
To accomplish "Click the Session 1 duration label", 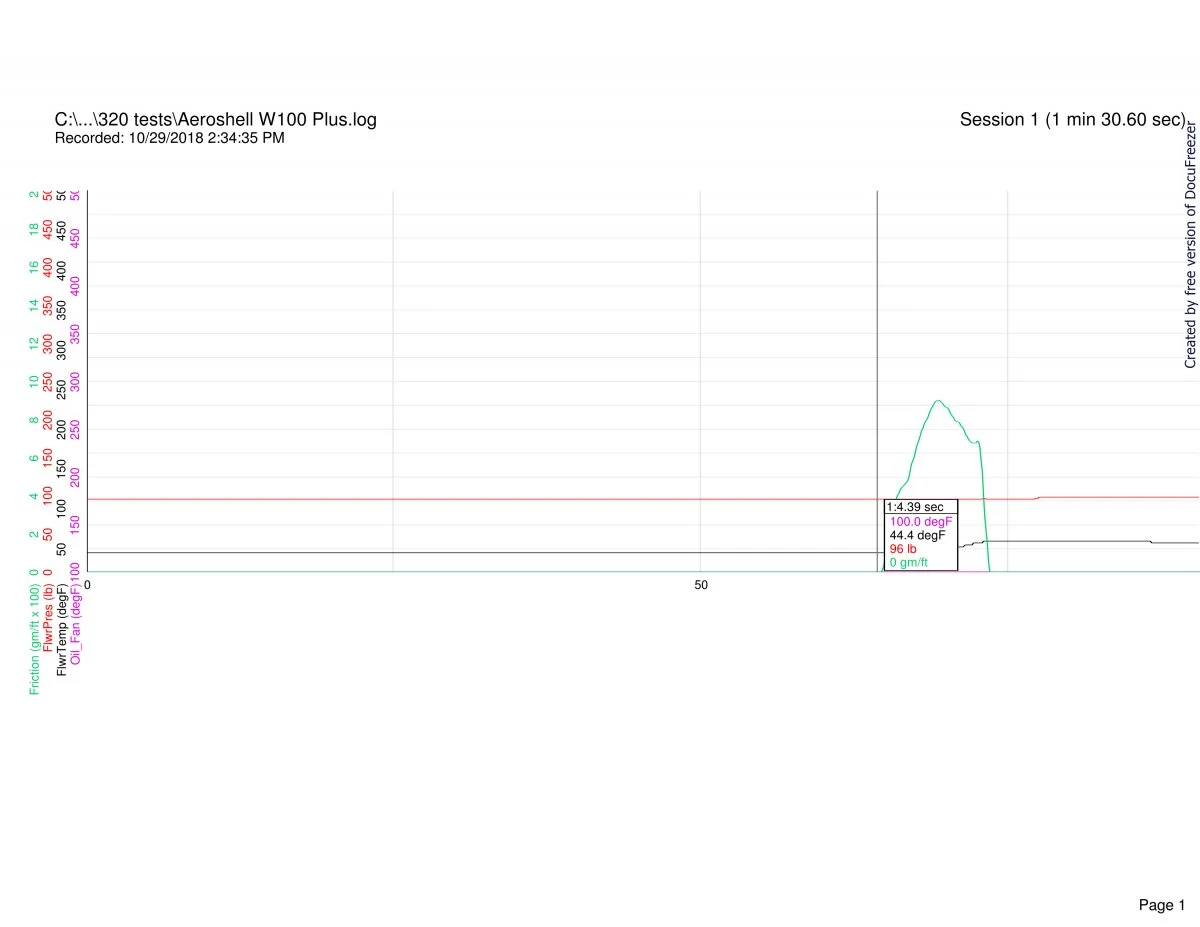I will coord(1072,120).
